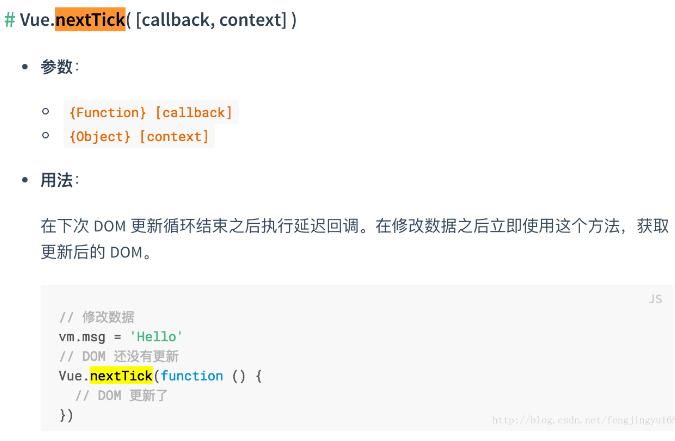Click the highlighted nextTick in the heading
The height and width of the screenshot is (441, 675).
point(90,19)
